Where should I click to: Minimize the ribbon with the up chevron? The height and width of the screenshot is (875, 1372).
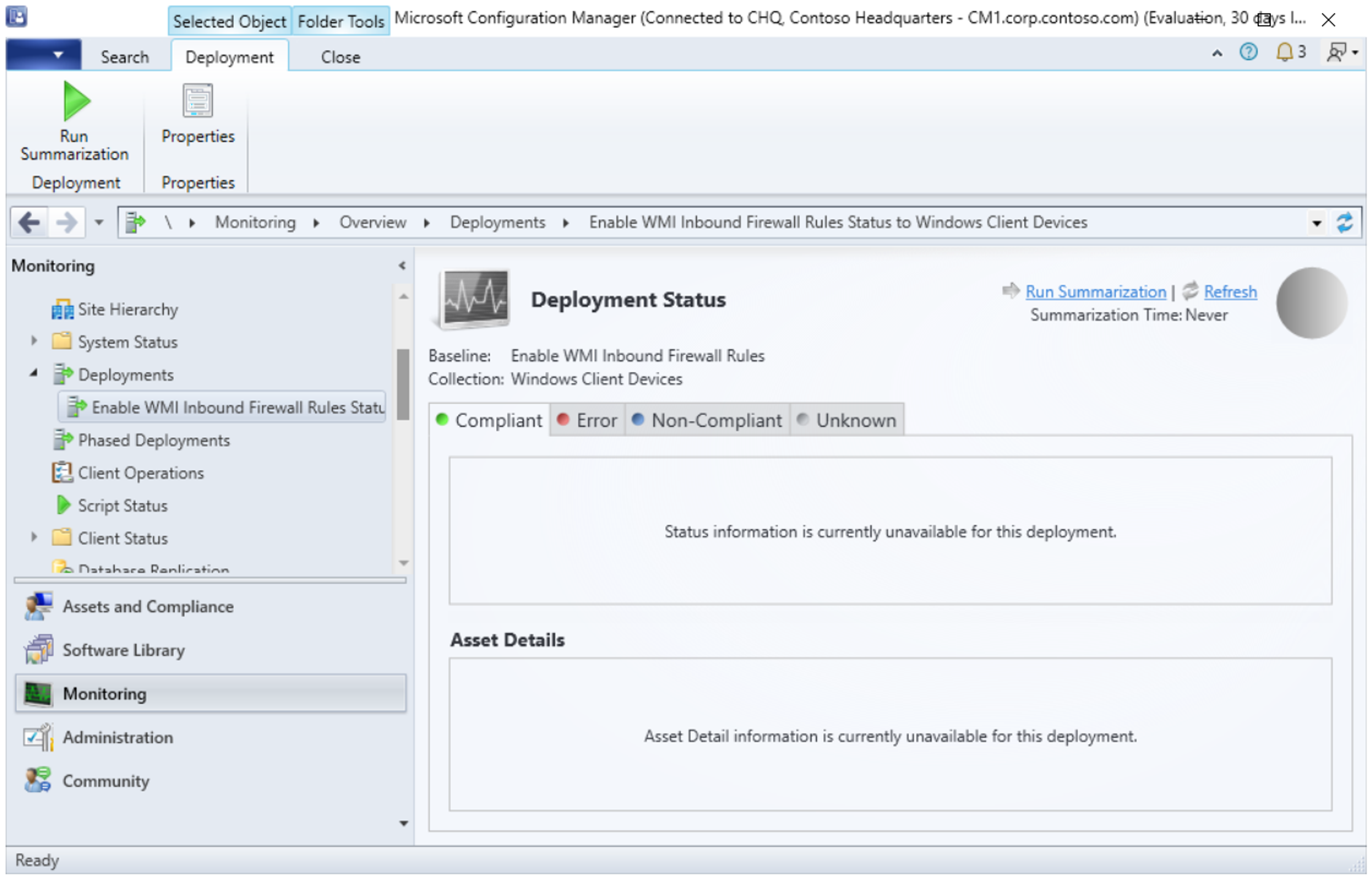[1217, 53]
